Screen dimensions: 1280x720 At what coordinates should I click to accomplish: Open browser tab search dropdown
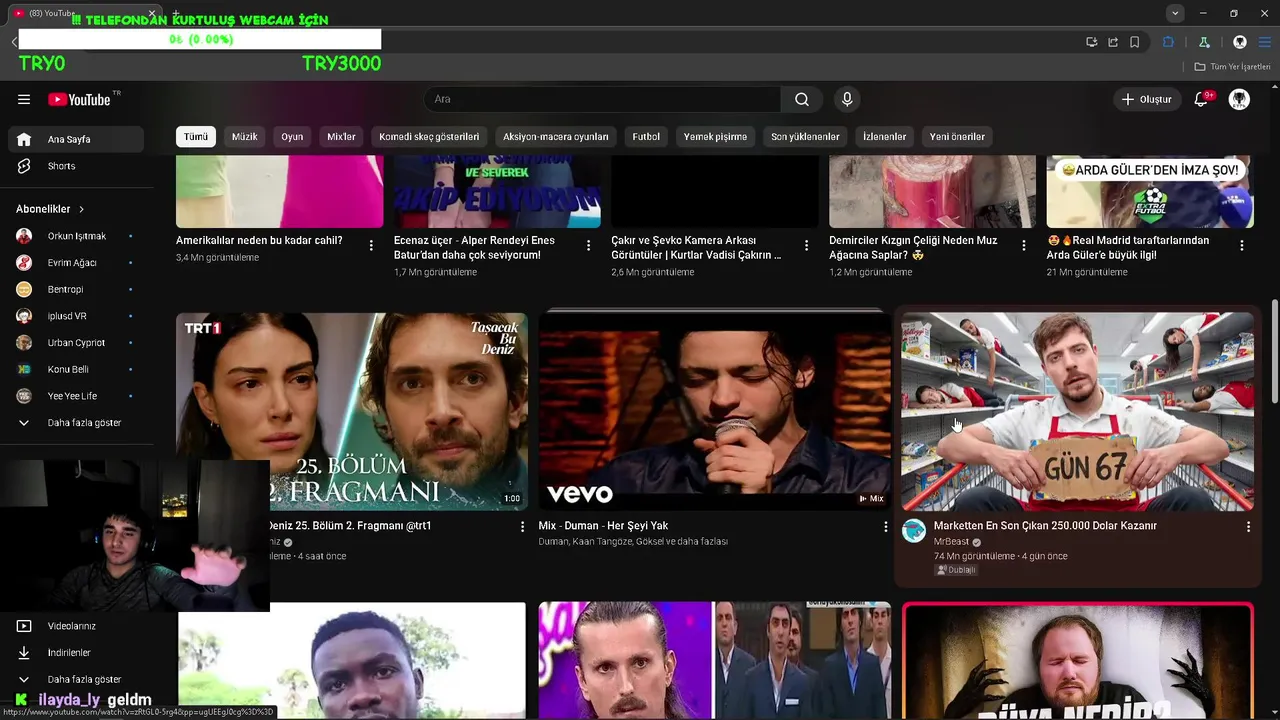(x=1175, y=13)
